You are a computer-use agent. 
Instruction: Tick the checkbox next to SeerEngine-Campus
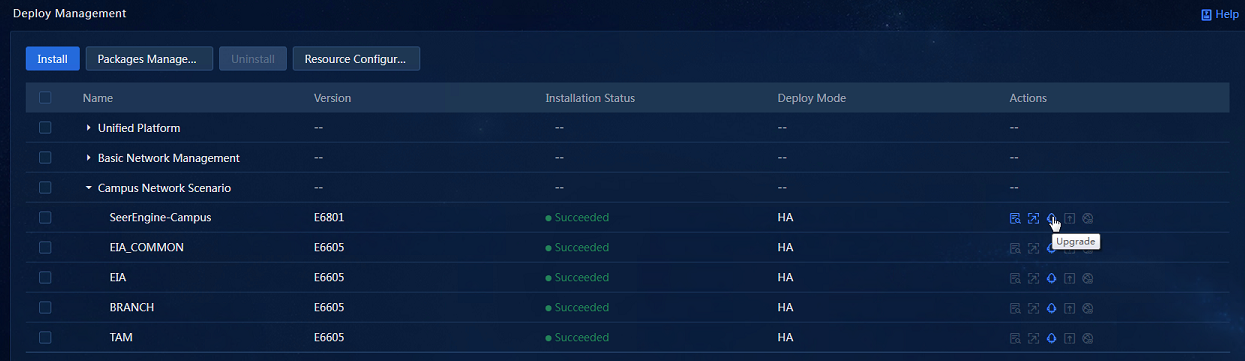(x=45, y=217)
